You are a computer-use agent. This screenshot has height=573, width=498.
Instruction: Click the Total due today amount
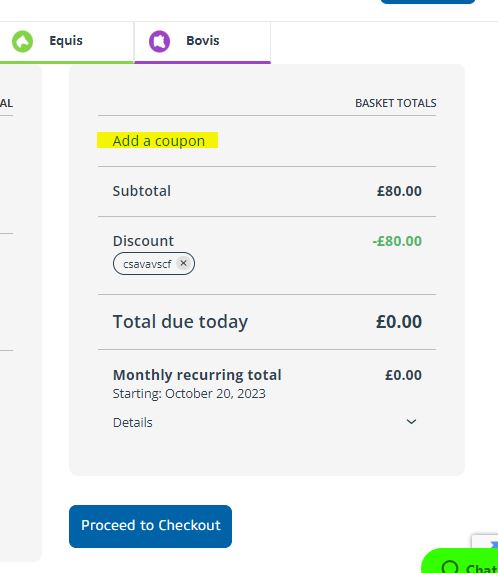pos(399,322)
